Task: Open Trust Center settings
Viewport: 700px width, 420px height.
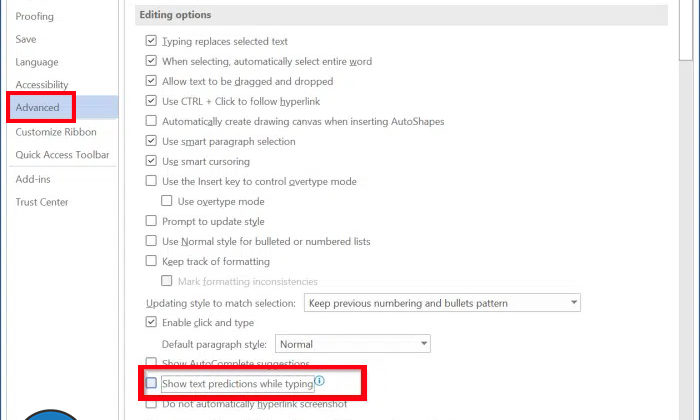Action: 42,202
